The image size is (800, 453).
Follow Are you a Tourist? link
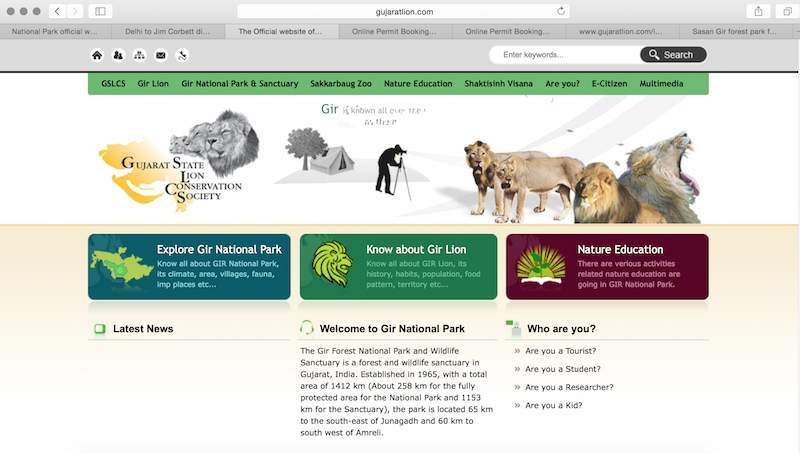(561, 351)
